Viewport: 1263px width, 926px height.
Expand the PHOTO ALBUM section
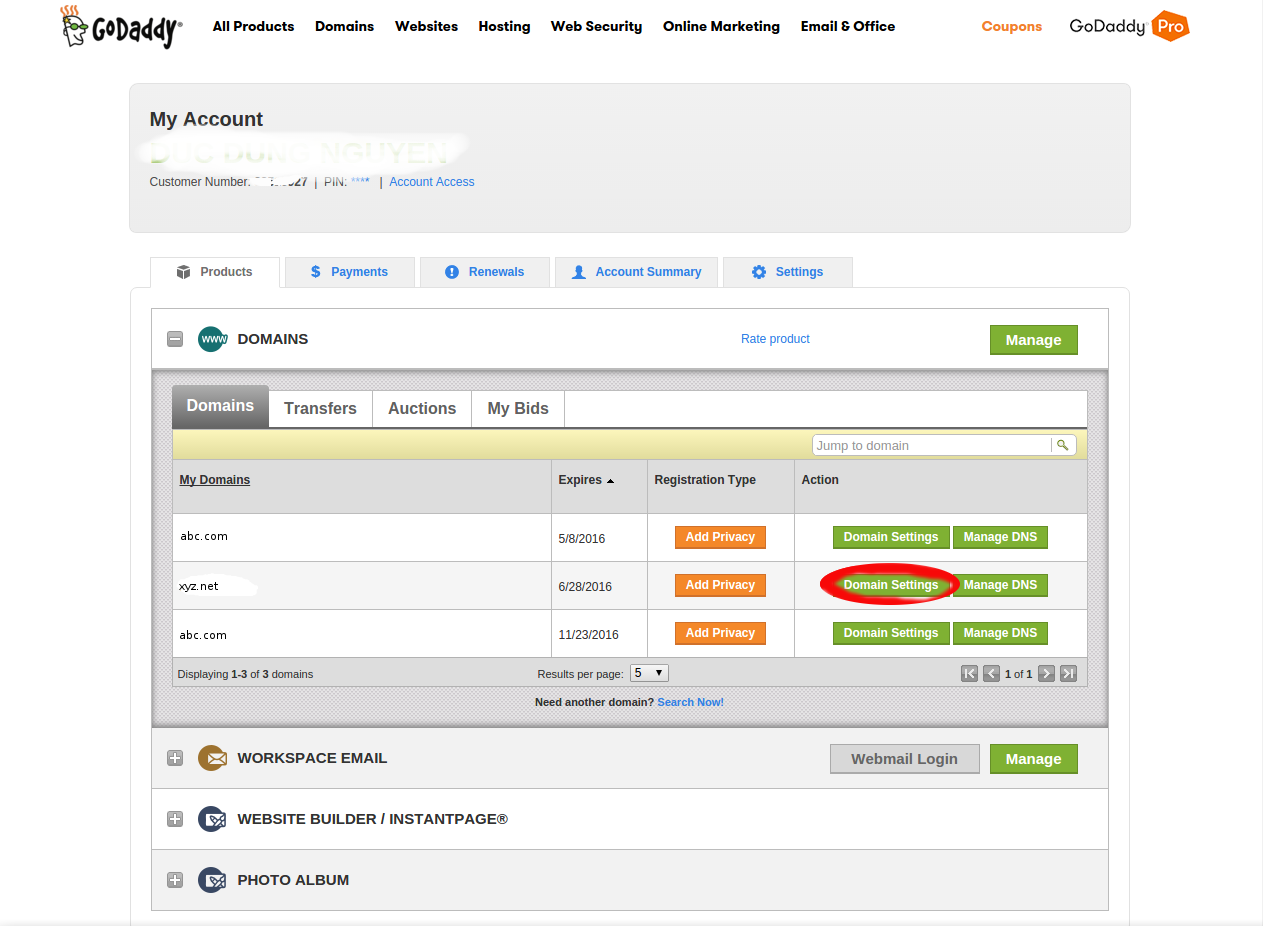coord(175,880)
